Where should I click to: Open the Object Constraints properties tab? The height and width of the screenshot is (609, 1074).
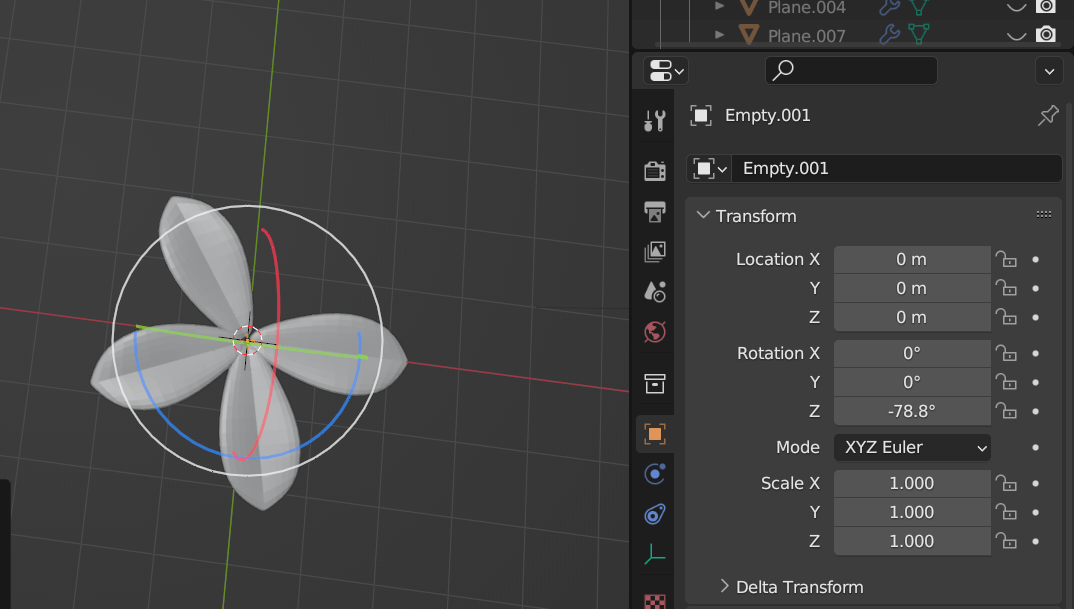[655, 514]
